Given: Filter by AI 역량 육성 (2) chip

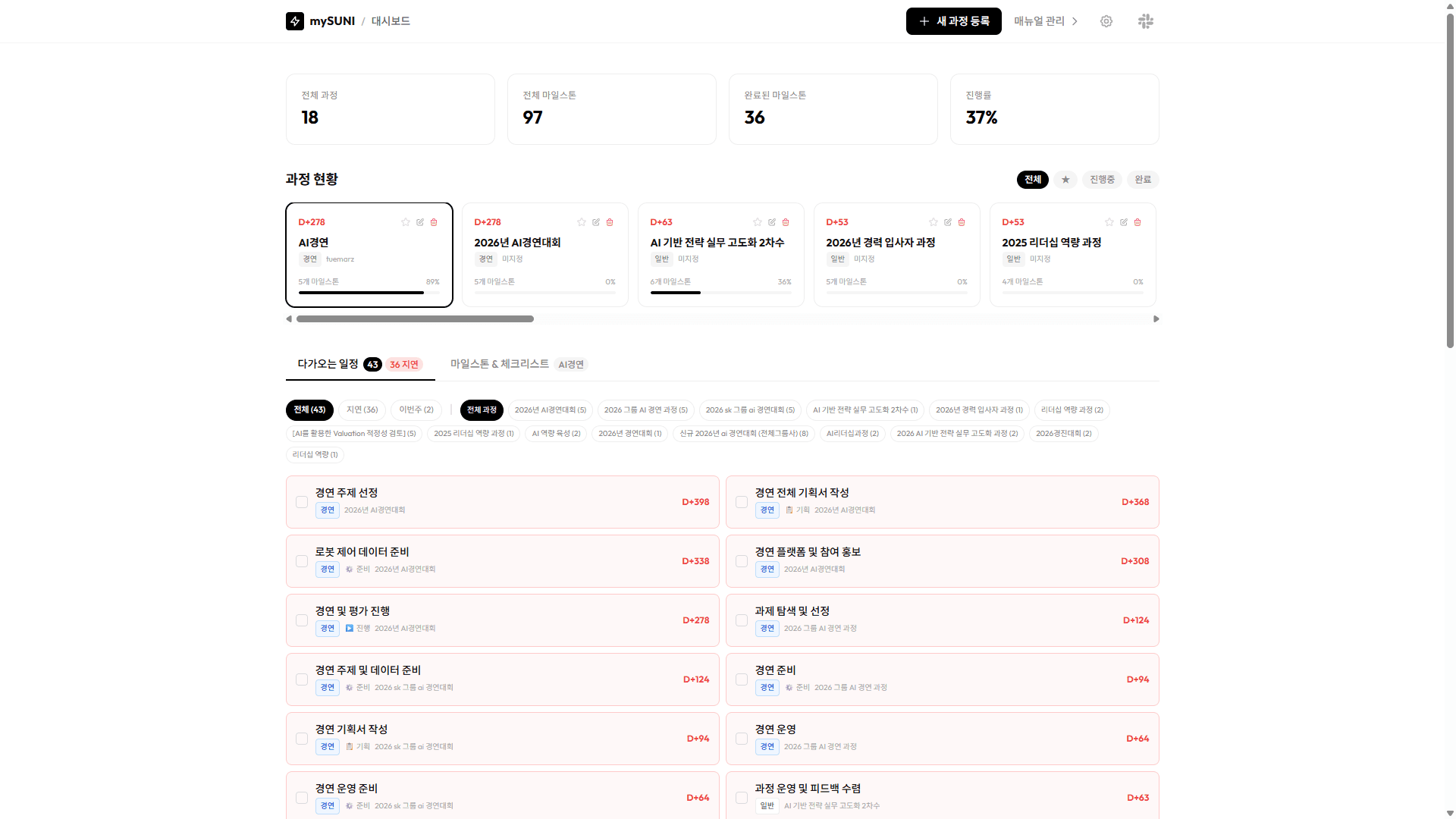Looking at the screenshot, I should point(556,434).
